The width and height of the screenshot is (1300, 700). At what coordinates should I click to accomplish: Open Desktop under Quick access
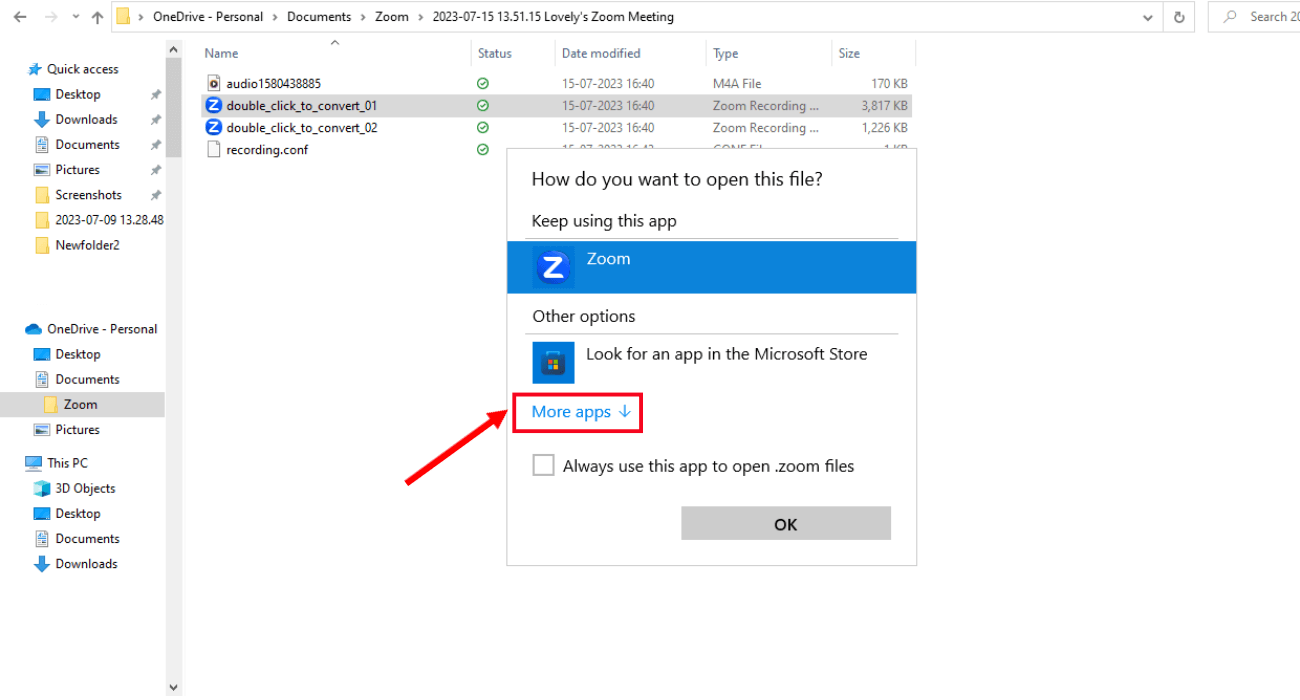pos(78,94)
